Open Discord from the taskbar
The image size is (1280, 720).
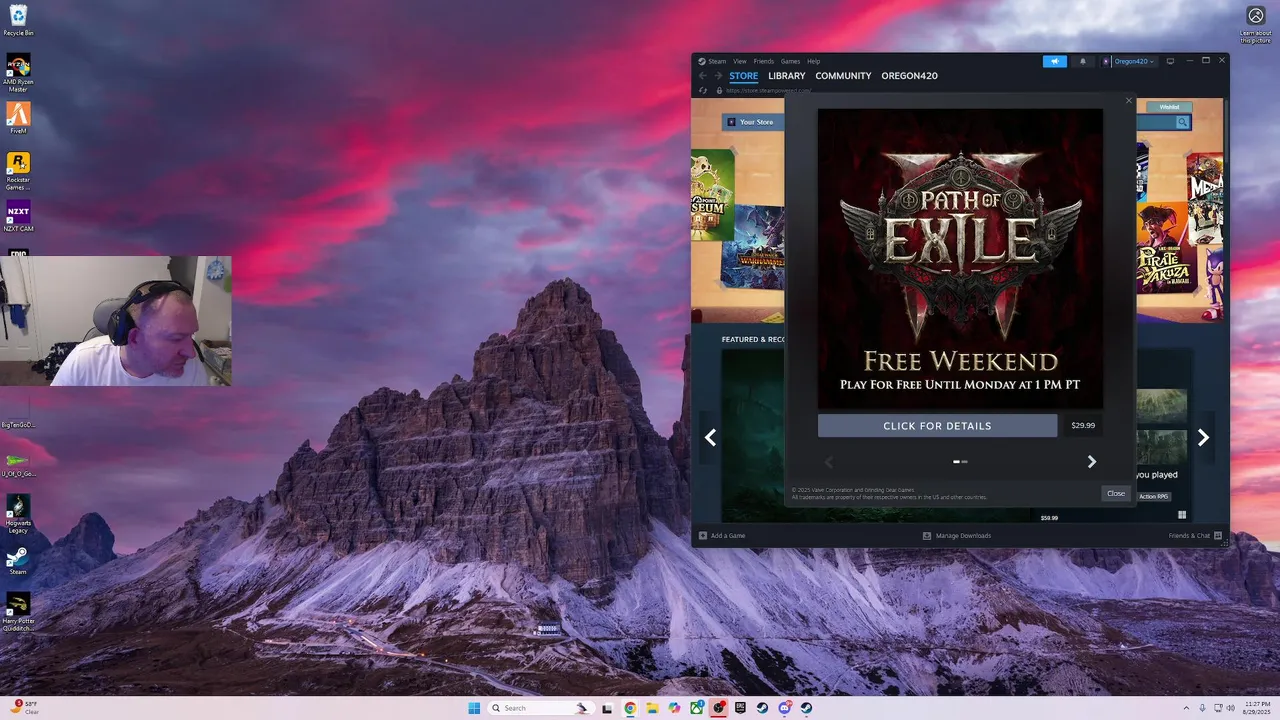coord(784,708)
